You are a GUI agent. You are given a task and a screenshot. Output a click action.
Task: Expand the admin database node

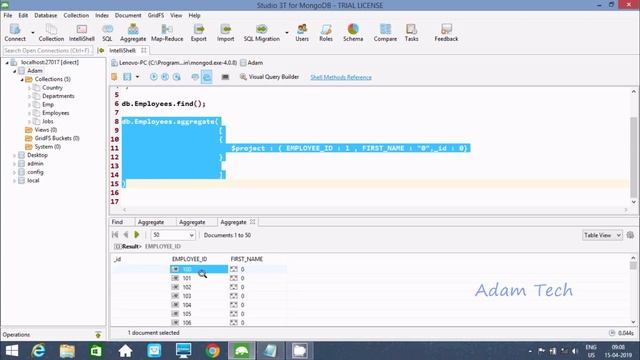[x=15, y=164]
